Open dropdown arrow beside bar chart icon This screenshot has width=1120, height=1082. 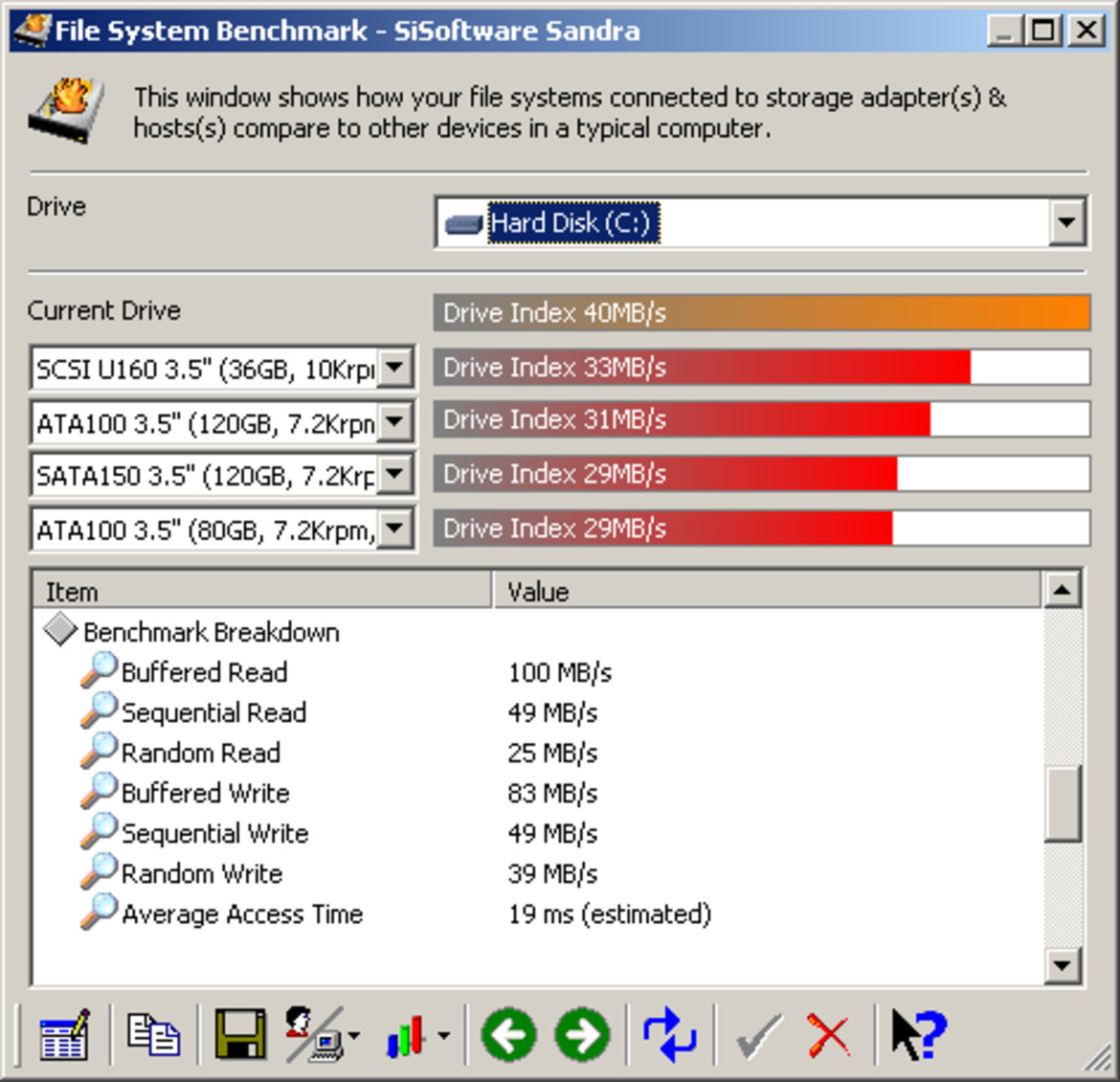pos(443,1035)
